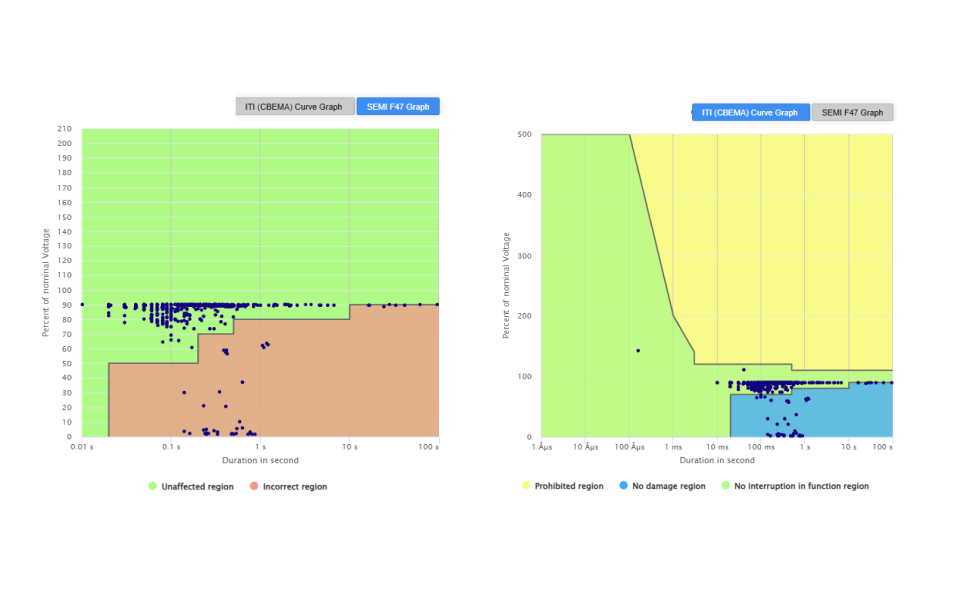Click the '100 ms' axis label on right chart
Screen dimensions: 961x614
pos(761,447)
